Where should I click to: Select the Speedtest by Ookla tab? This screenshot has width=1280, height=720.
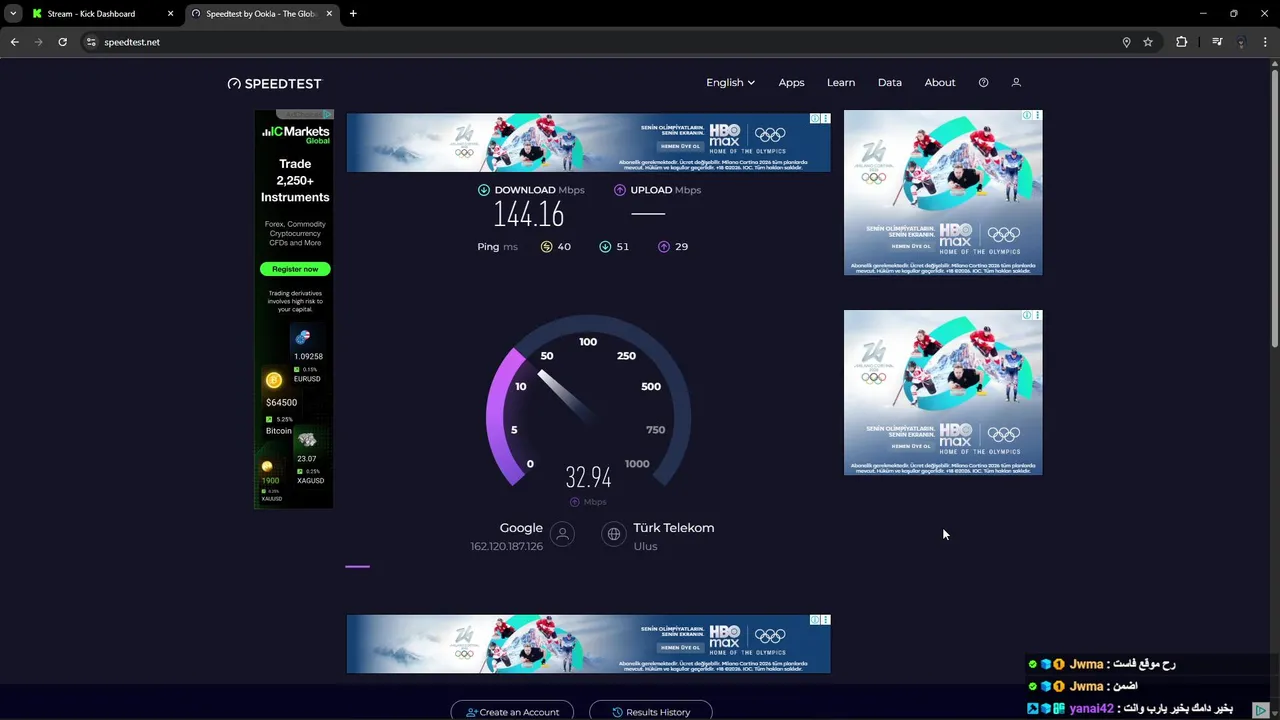[262, 14]
